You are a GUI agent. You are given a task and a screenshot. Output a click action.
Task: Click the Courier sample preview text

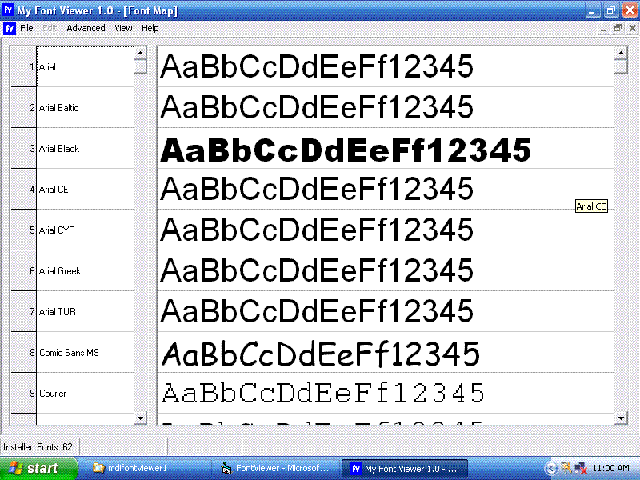point(323,392)
